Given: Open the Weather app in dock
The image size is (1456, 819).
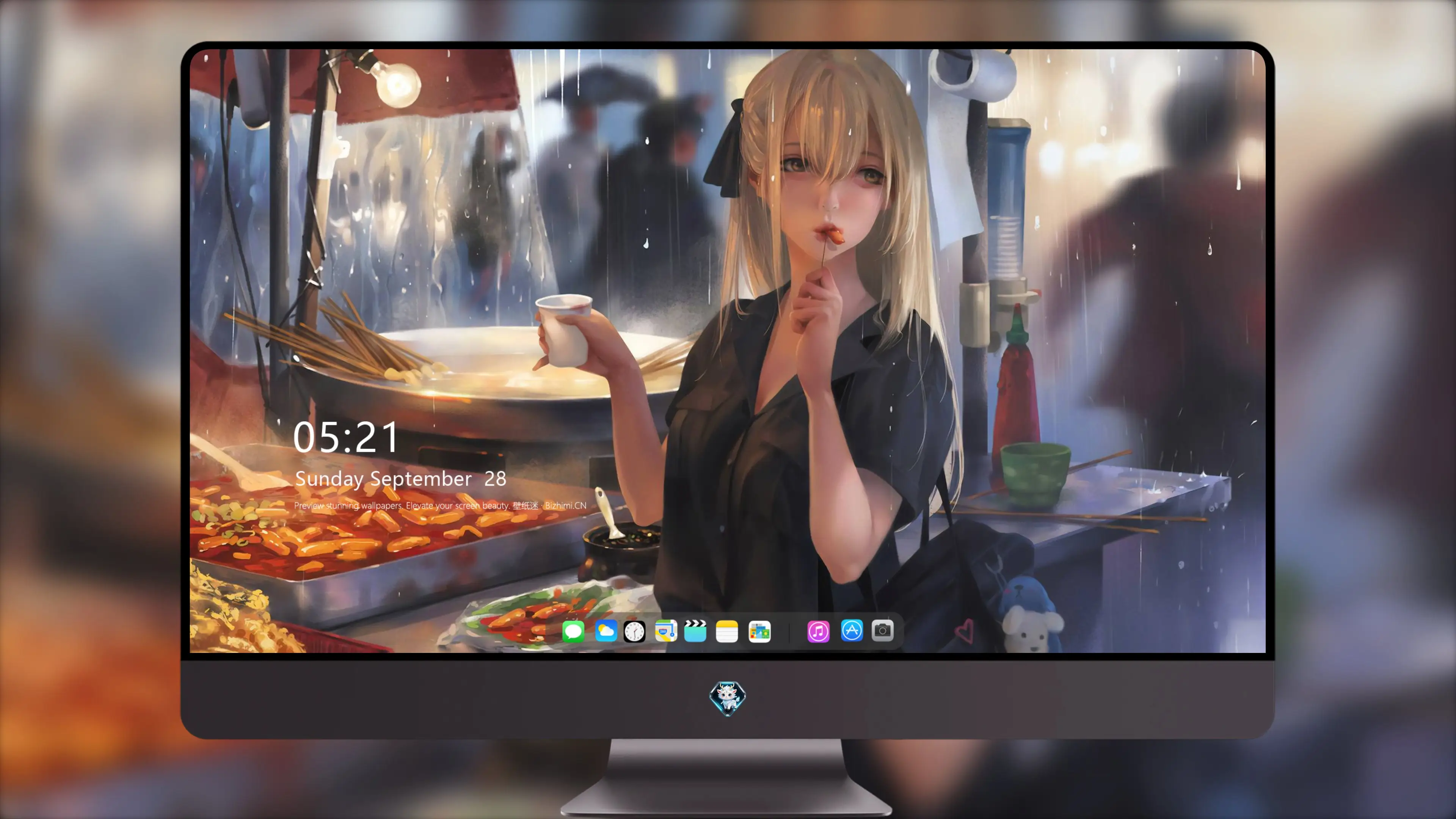Looking at the screenshot, I should (606, 631).
